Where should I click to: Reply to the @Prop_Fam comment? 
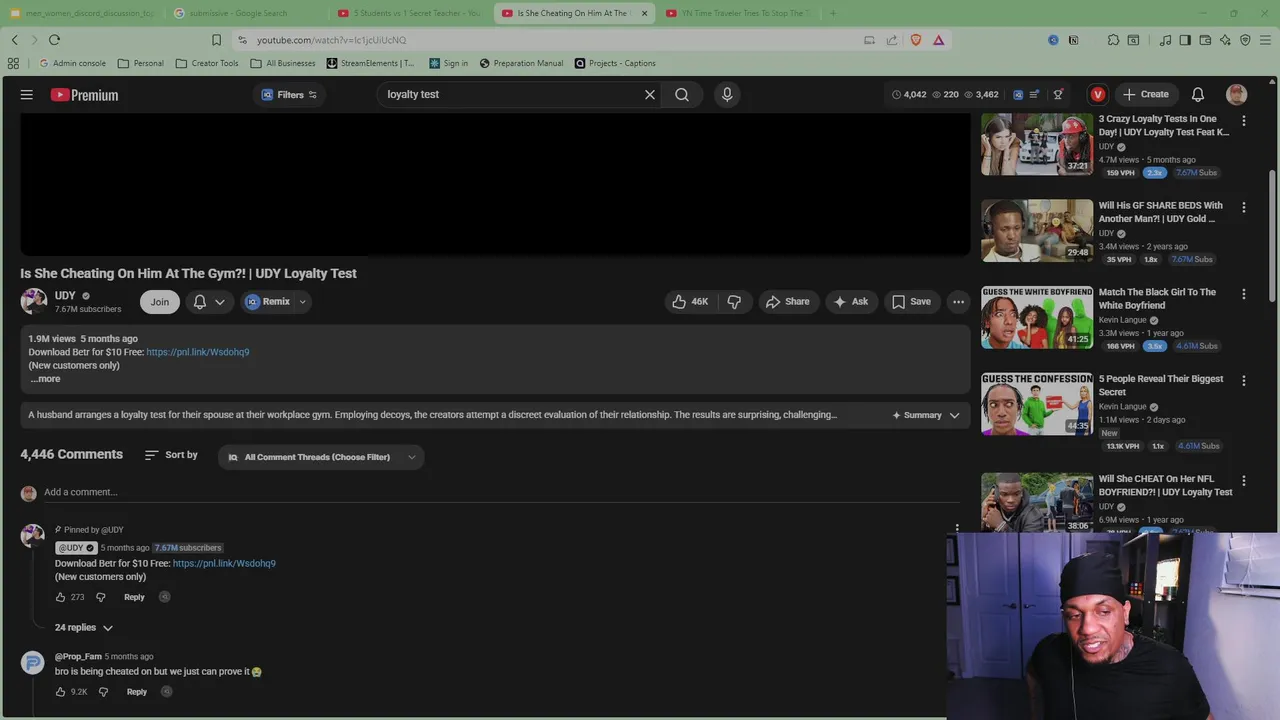pos(137,692)
